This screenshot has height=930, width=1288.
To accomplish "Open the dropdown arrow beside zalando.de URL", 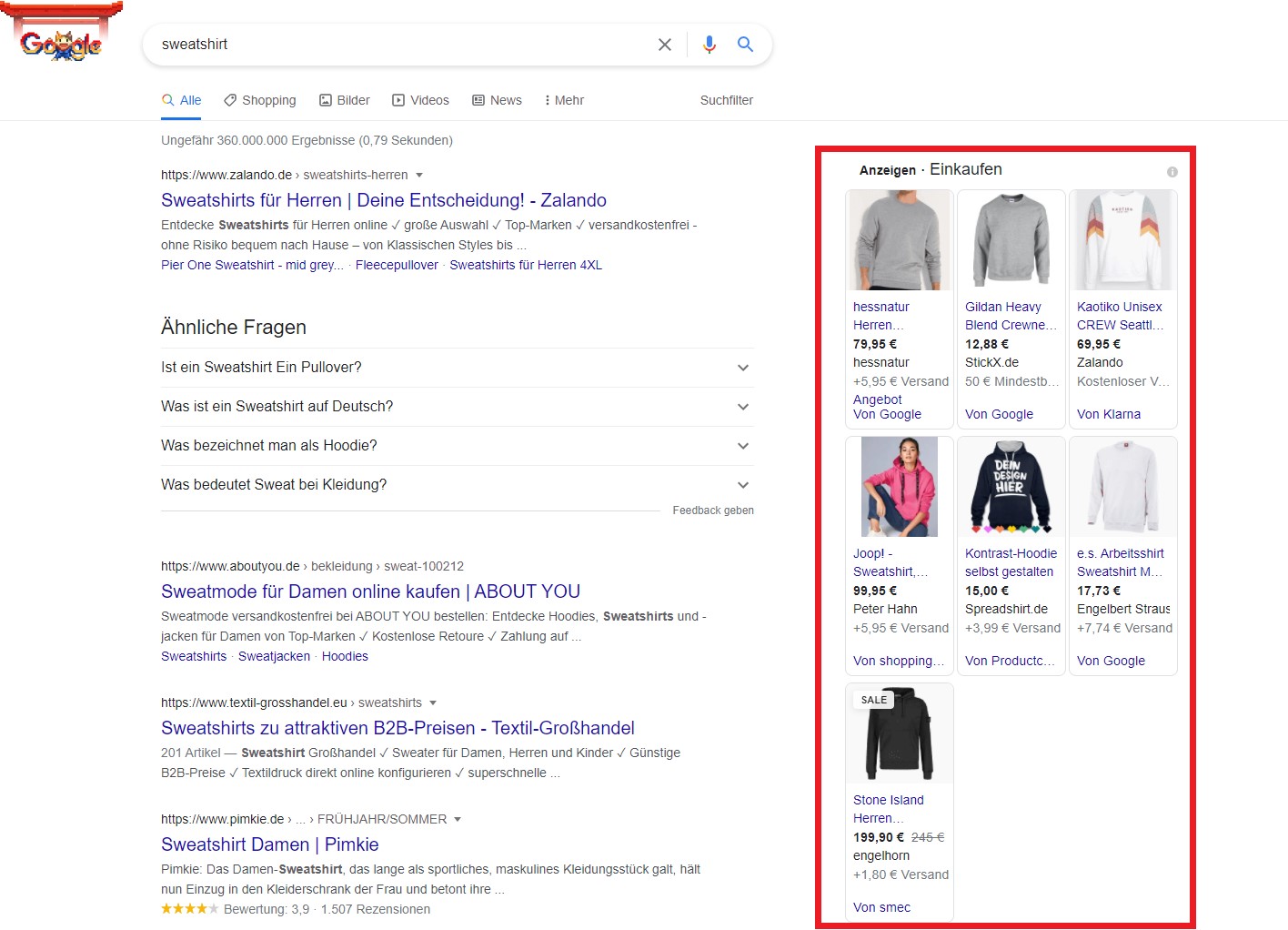I will pos(419,175).
